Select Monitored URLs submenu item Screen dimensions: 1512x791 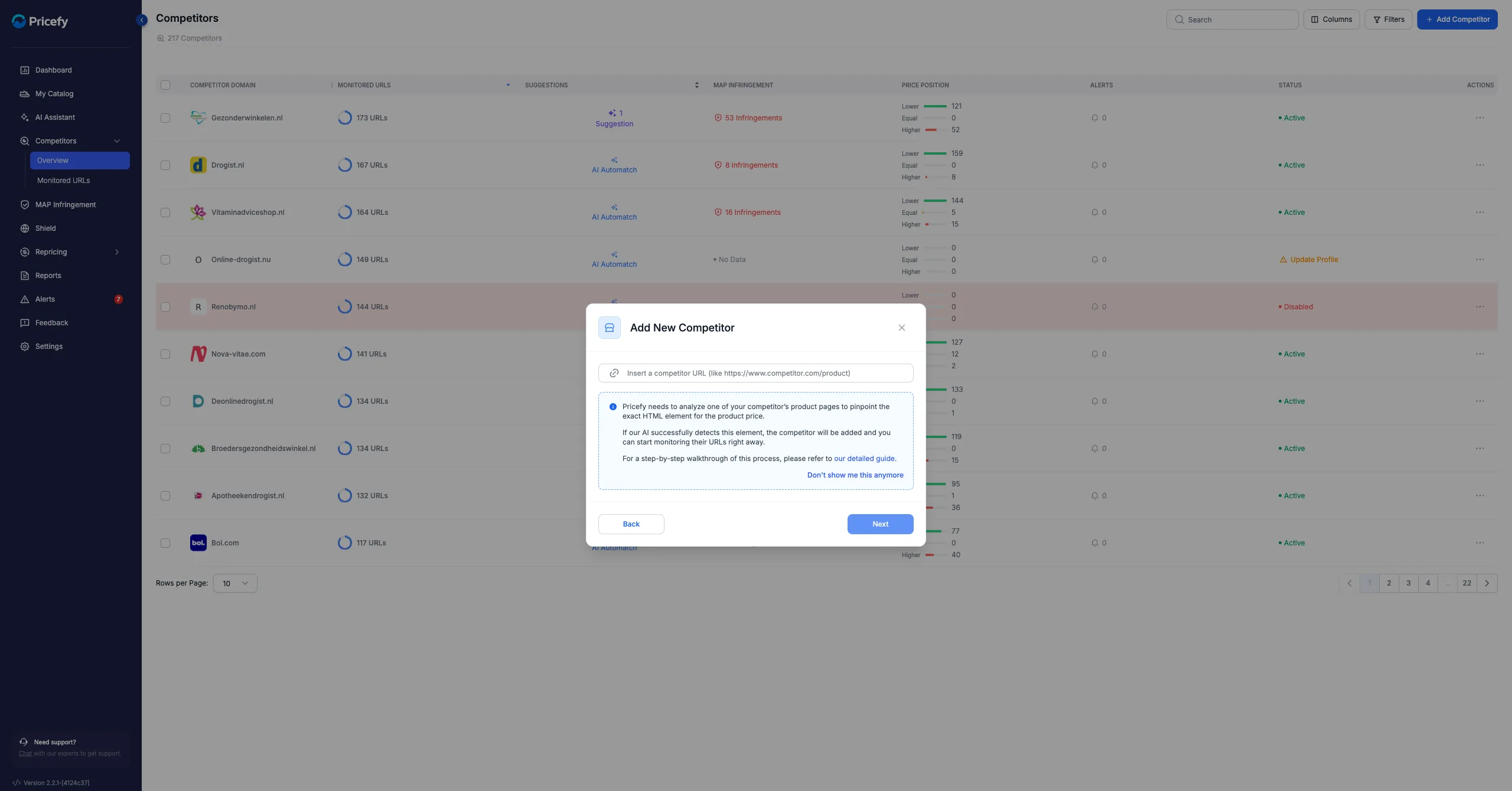click(x=63, y=181)
